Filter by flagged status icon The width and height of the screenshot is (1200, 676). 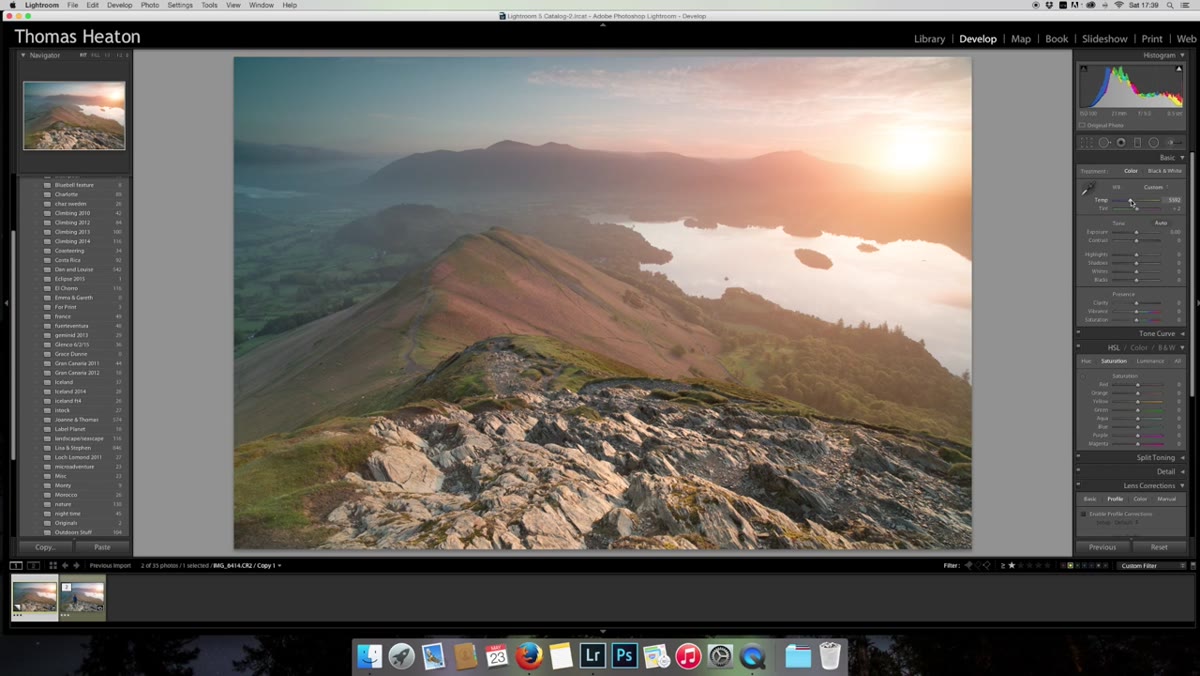pyautogui.click(x=968, y=566)
